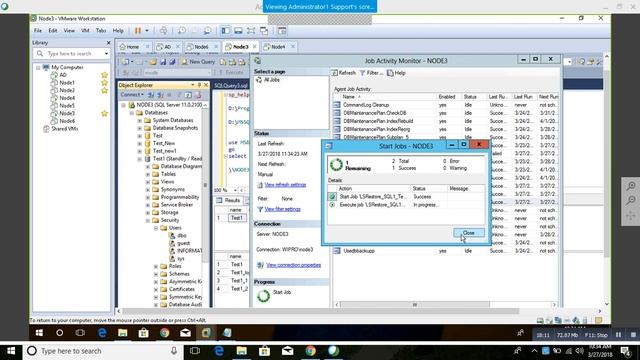Open the power options dropdown arrow beside pause
The width and height of the screenshot is (640, 360).
point(147,31)
